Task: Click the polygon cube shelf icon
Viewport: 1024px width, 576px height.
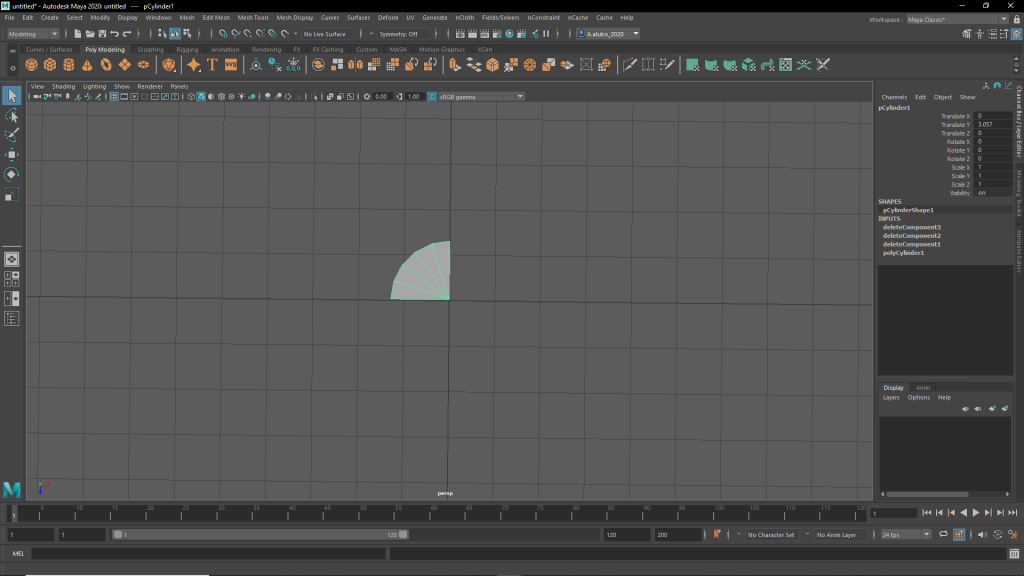Action: [x=50, y=65]
